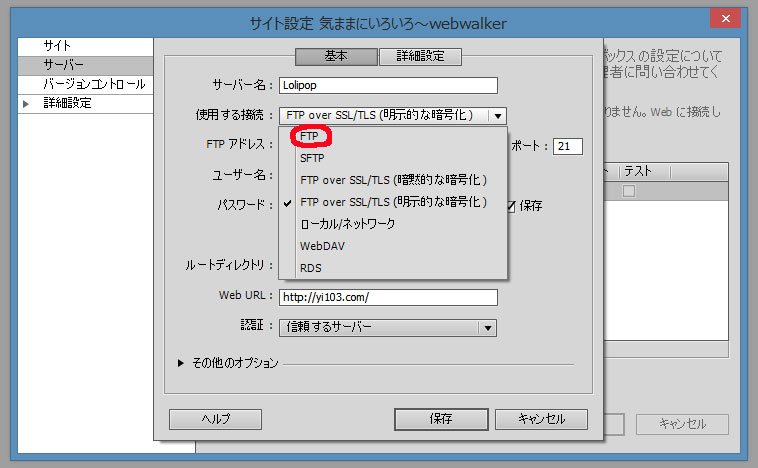Toggle the 保存 password checkbox
The image size is (758, 468).
pos(511,206)
